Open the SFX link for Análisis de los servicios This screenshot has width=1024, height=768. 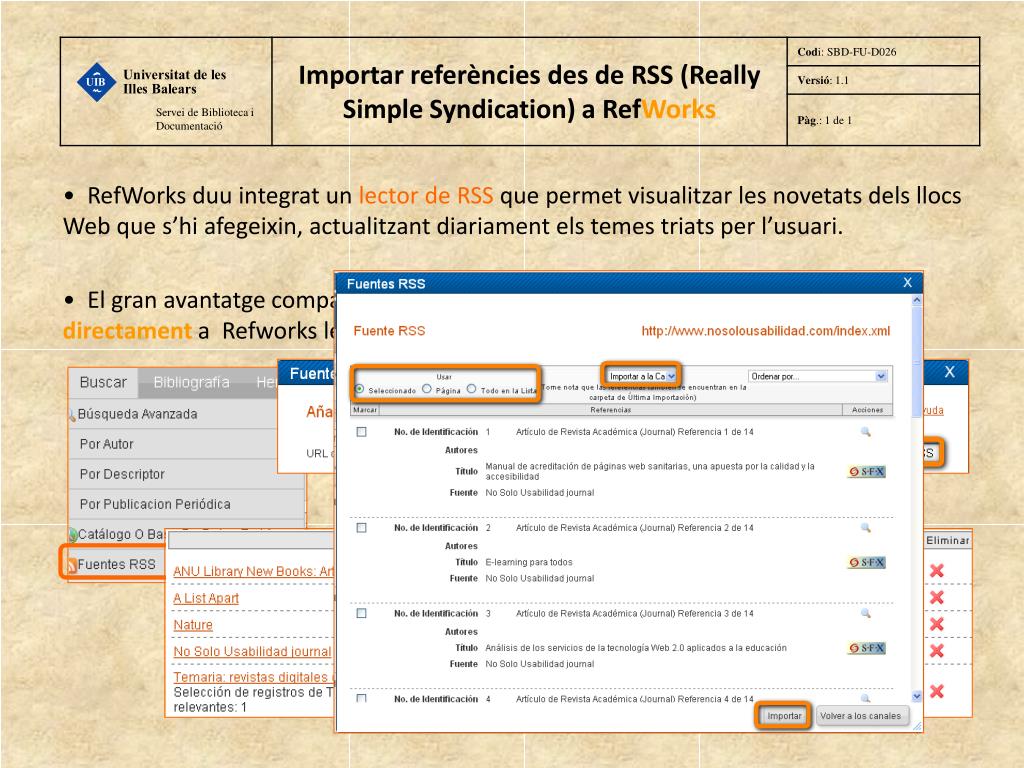(x=867, y=648)
